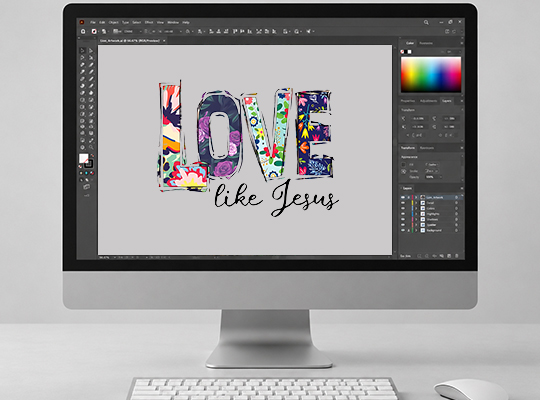540x400 pixels.
Task: Select the Hand tool beside the Zoom tool
Action: (x=82, y=147)
